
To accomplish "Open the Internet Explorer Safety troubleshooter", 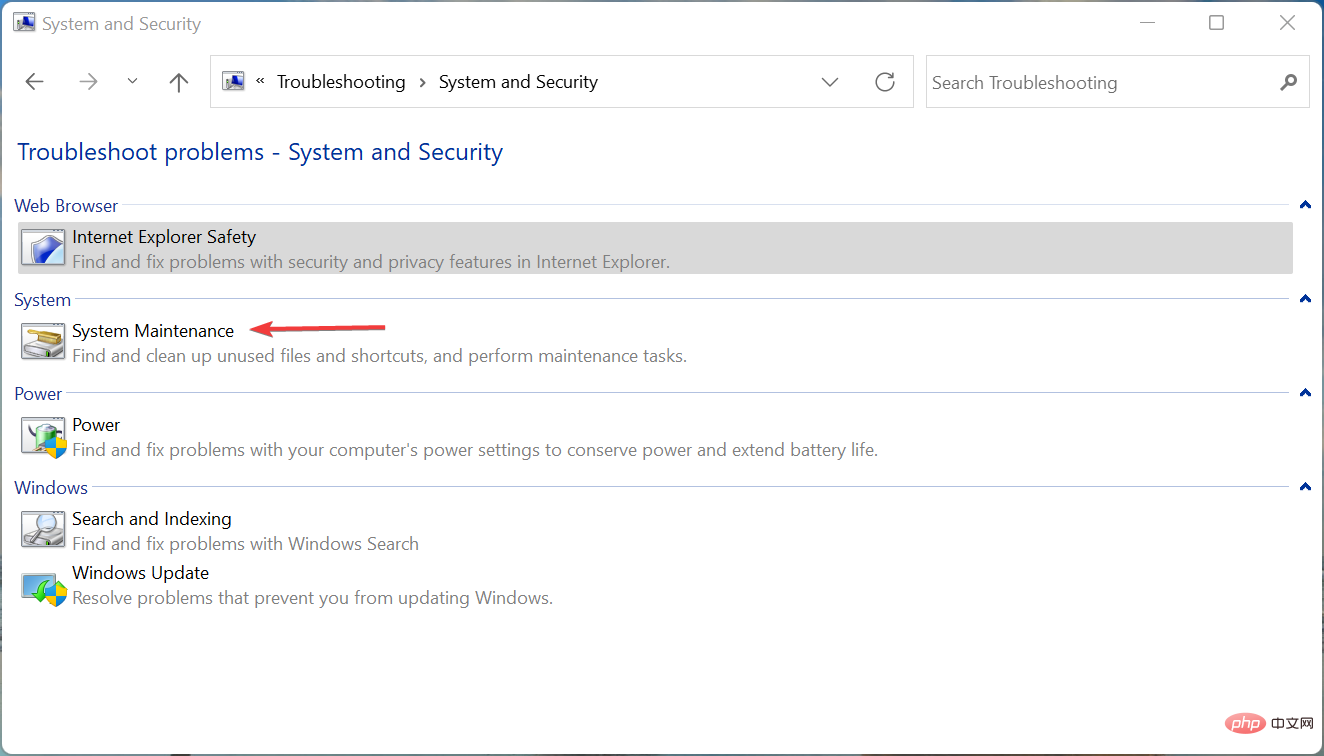I will pyautogui.click(x=164, y=237).
